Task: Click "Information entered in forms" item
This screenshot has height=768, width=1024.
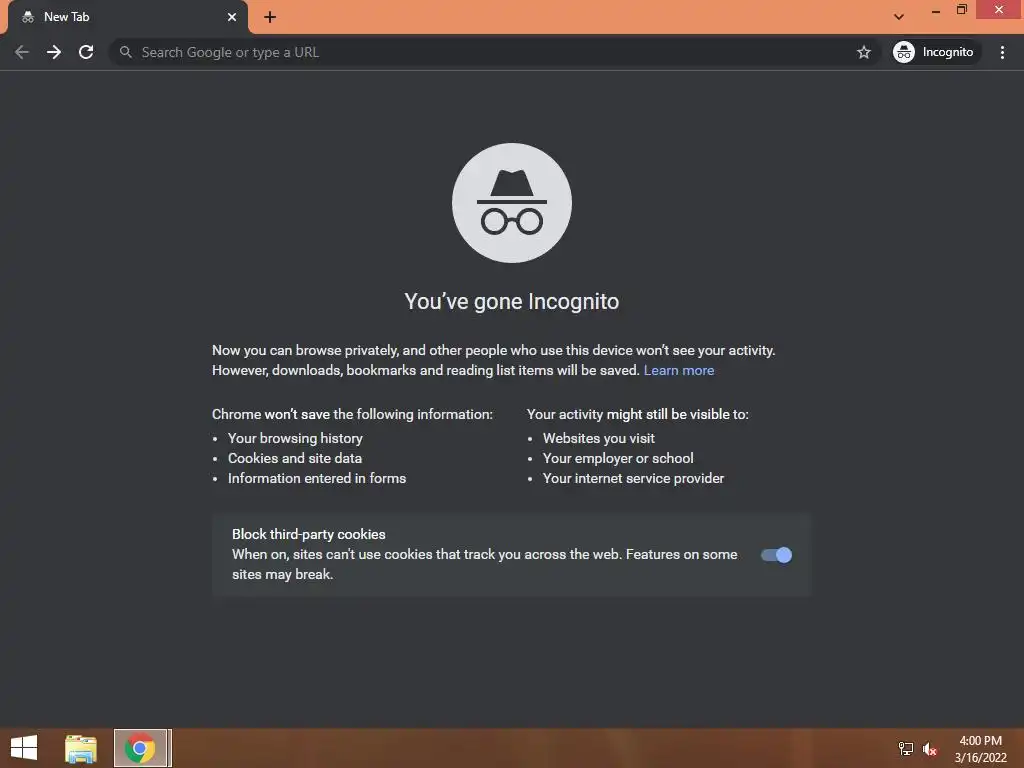Action: tap(317, 479)
